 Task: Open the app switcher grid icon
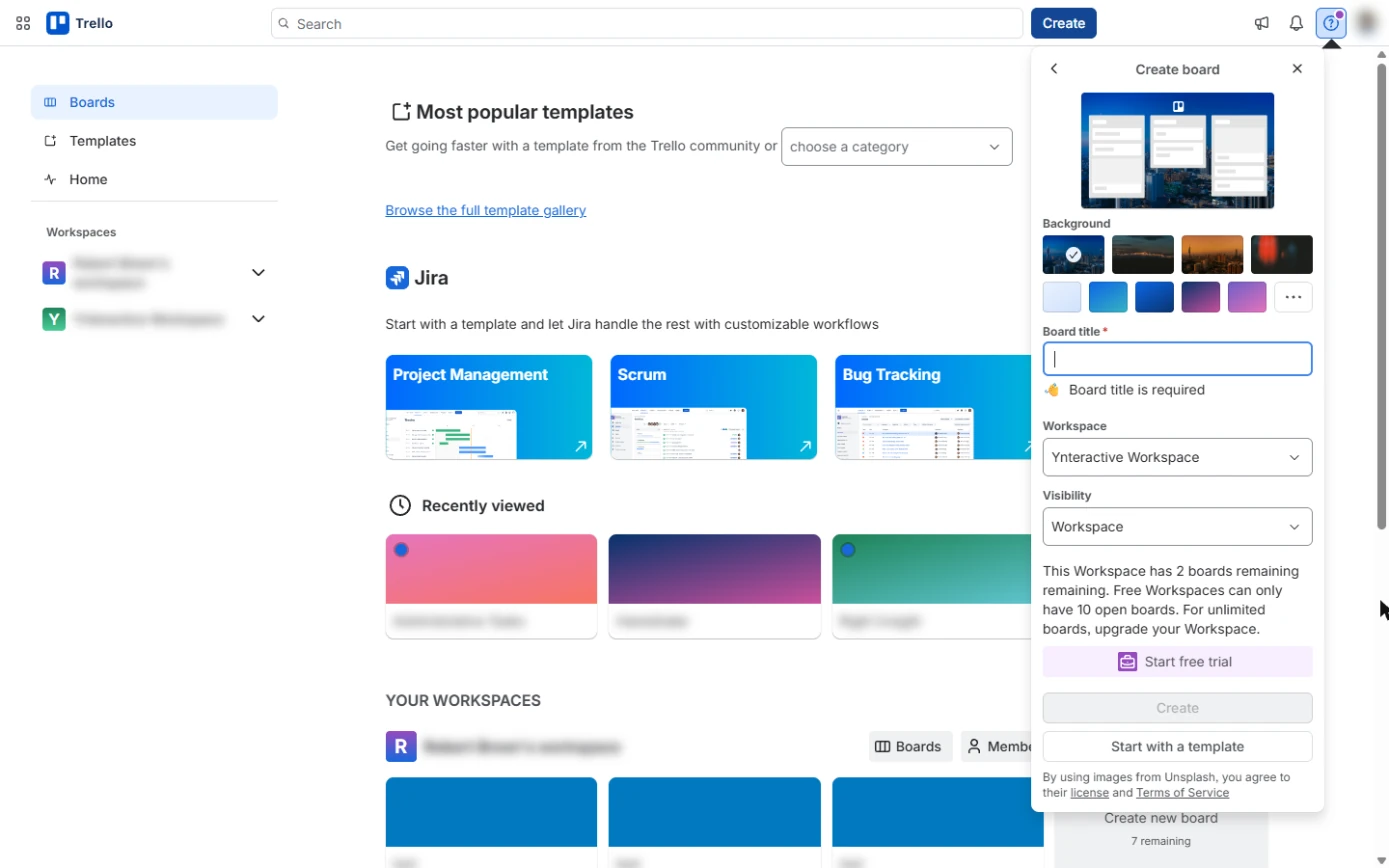pos(23,23)
